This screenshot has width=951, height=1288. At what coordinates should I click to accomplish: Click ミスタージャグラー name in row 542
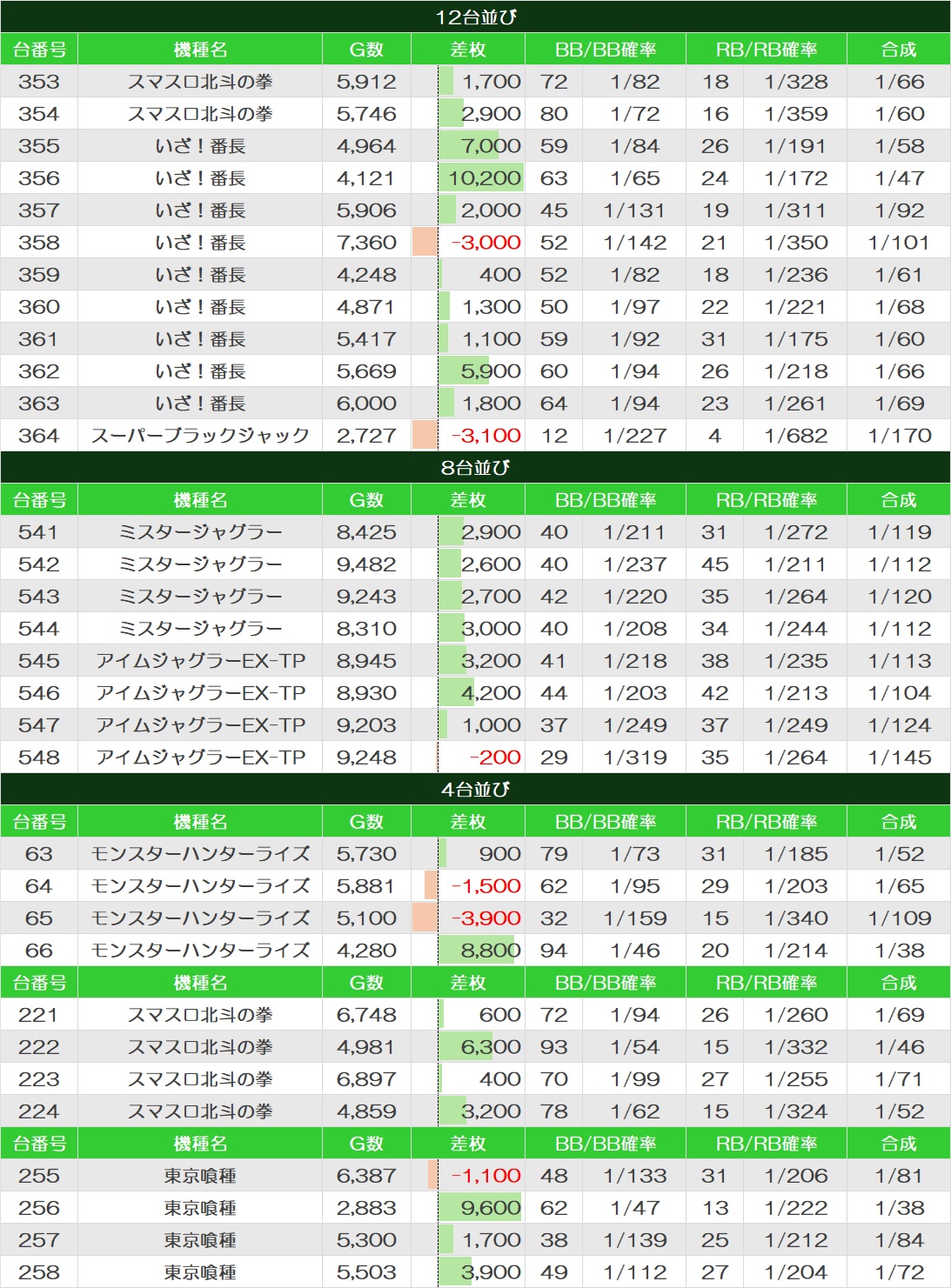click(x=200, y=564)
